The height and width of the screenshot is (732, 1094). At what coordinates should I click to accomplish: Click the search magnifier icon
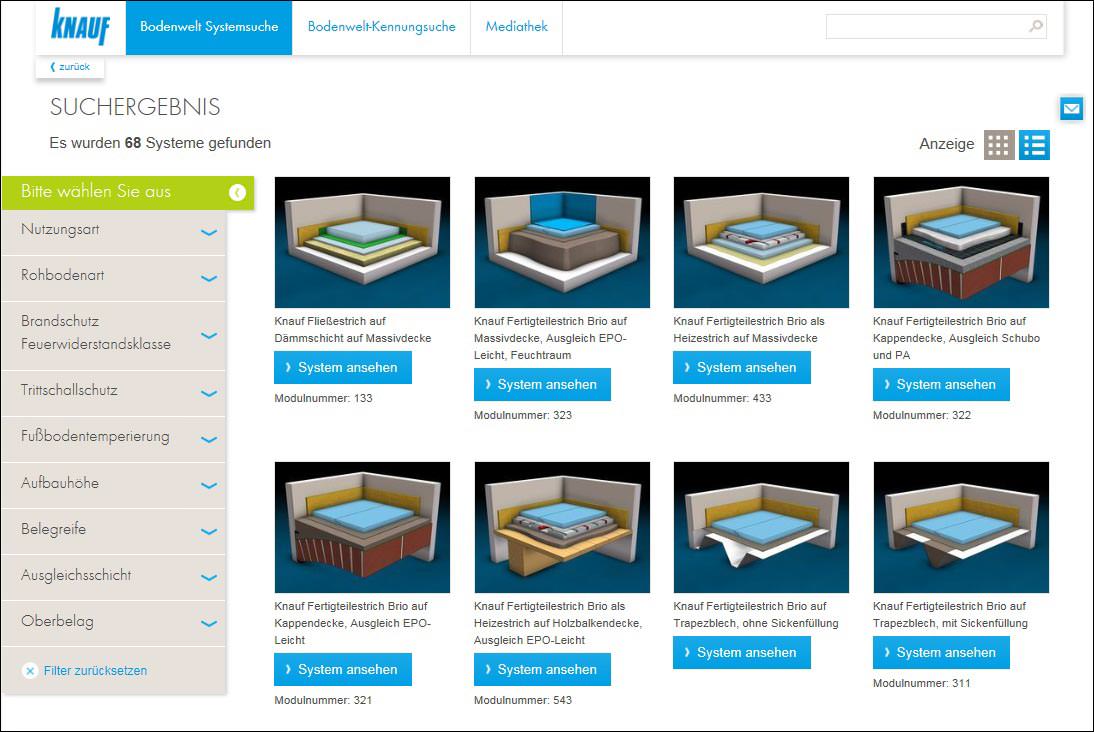coord(1036,26)
